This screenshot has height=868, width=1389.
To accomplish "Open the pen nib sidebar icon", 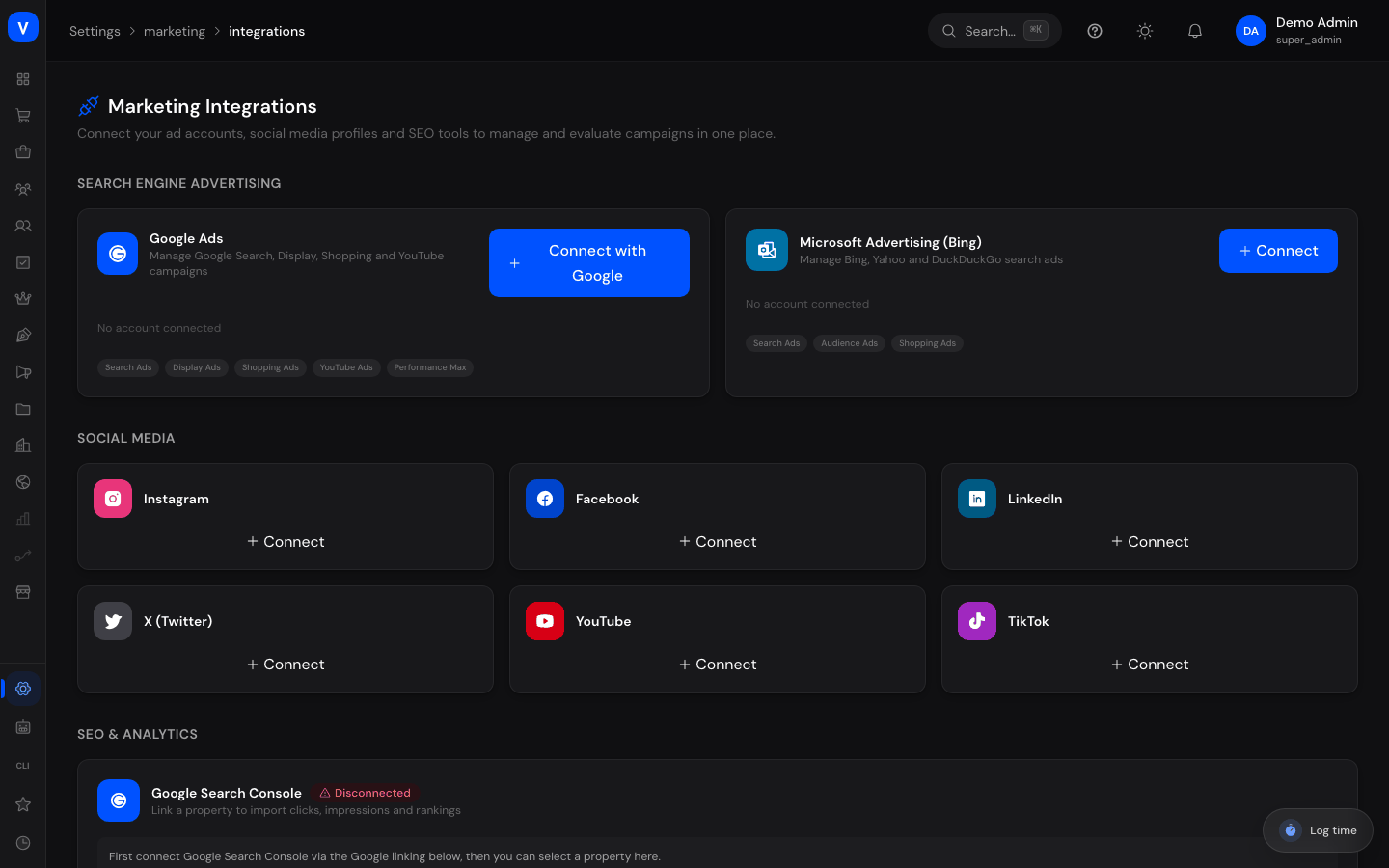I will [23, 336].
